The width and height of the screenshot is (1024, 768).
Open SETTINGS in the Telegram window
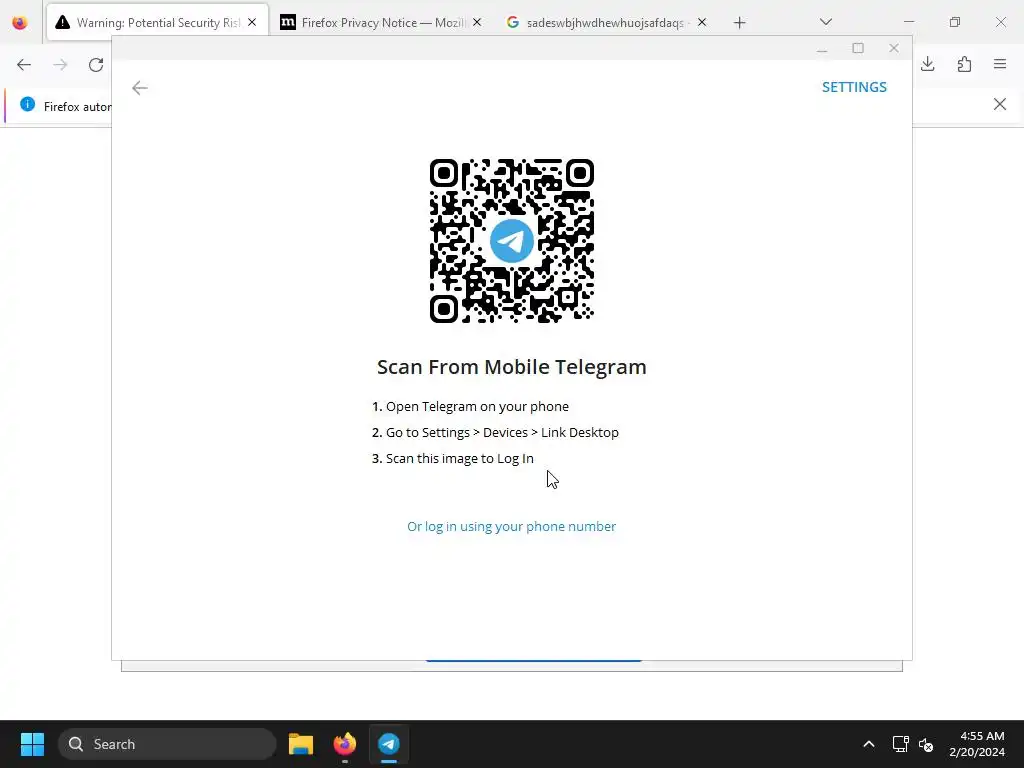[854, 87]
